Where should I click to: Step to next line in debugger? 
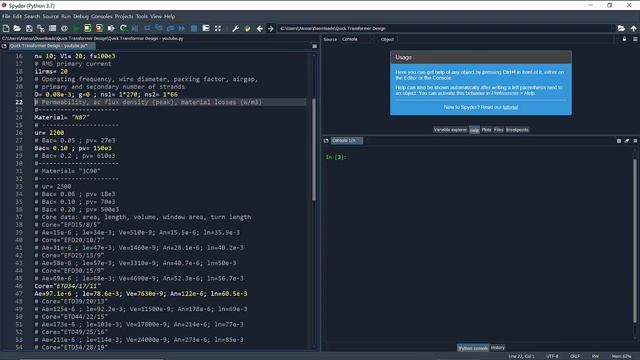[147, 28]
